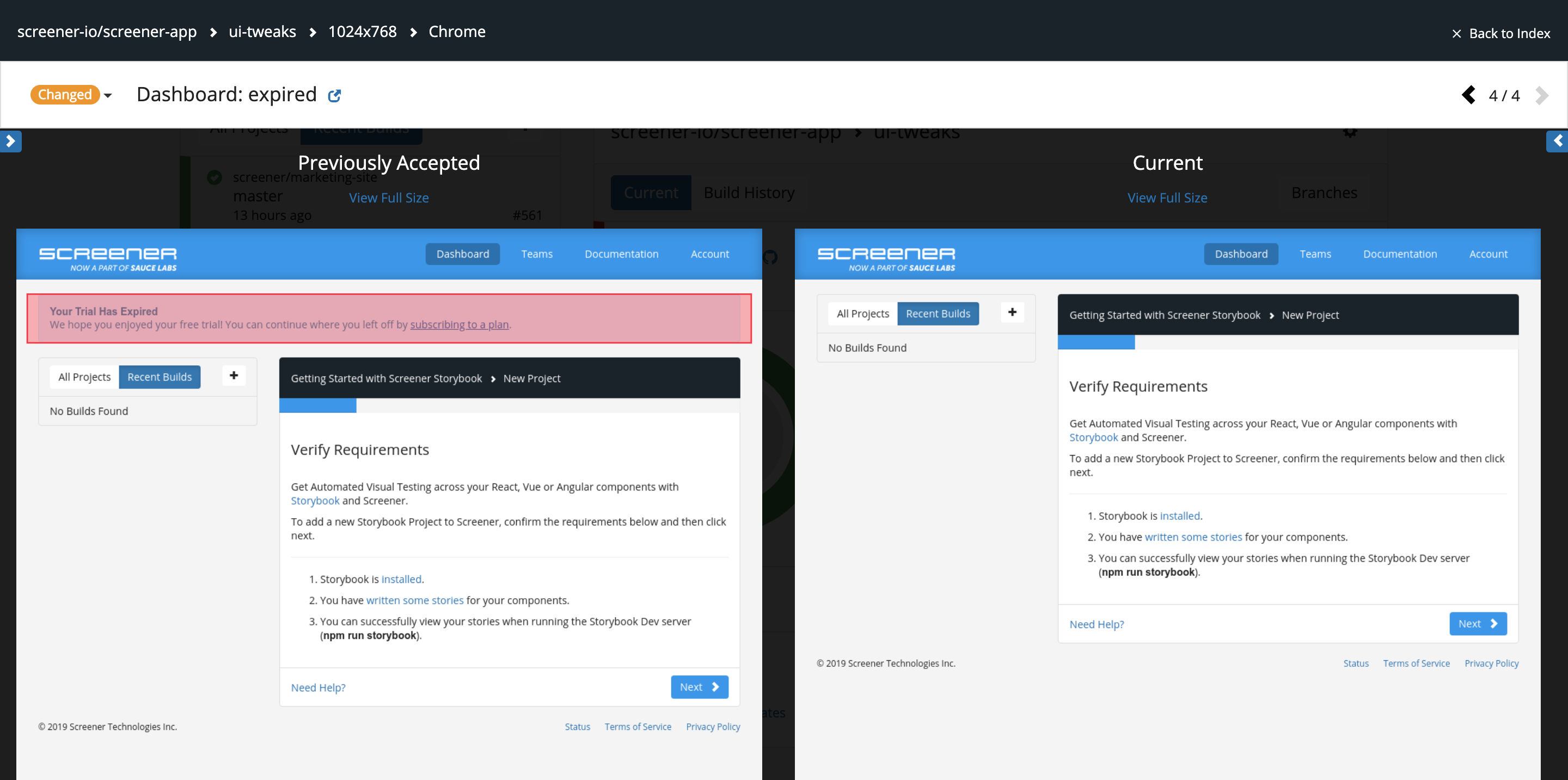Open 'installed' link in Current screenshot
Screen dimensions: 1568x780
tap(1180, 516)
